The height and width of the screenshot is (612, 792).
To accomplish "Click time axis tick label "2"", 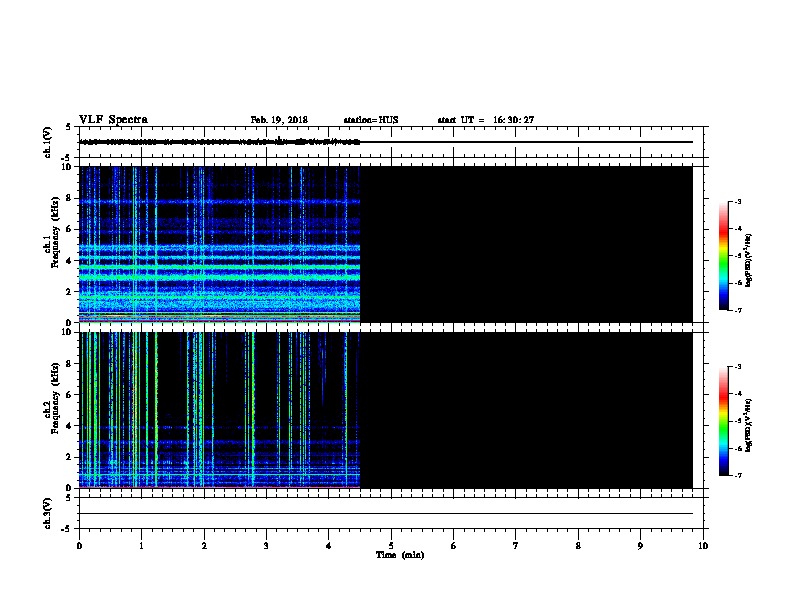I will click(x=204, y=545).
